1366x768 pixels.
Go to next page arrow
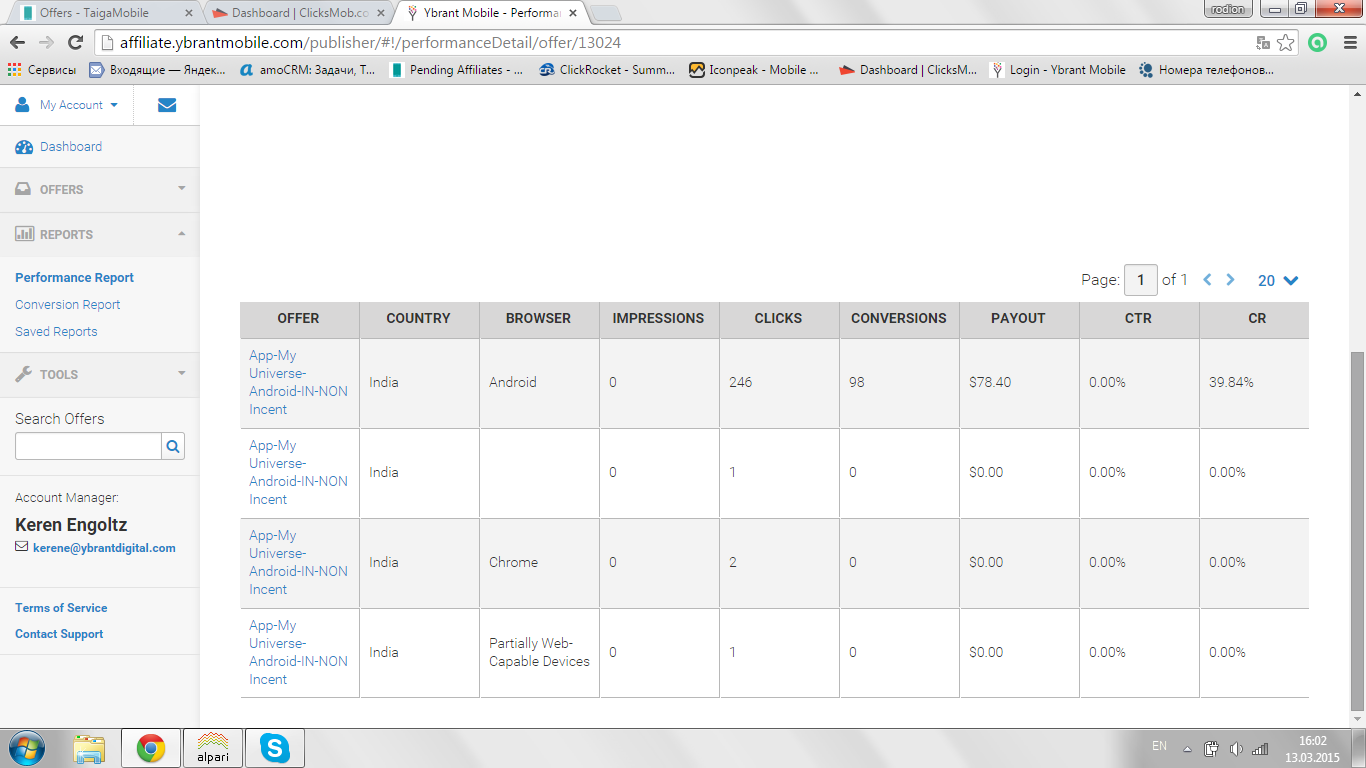1231,280
